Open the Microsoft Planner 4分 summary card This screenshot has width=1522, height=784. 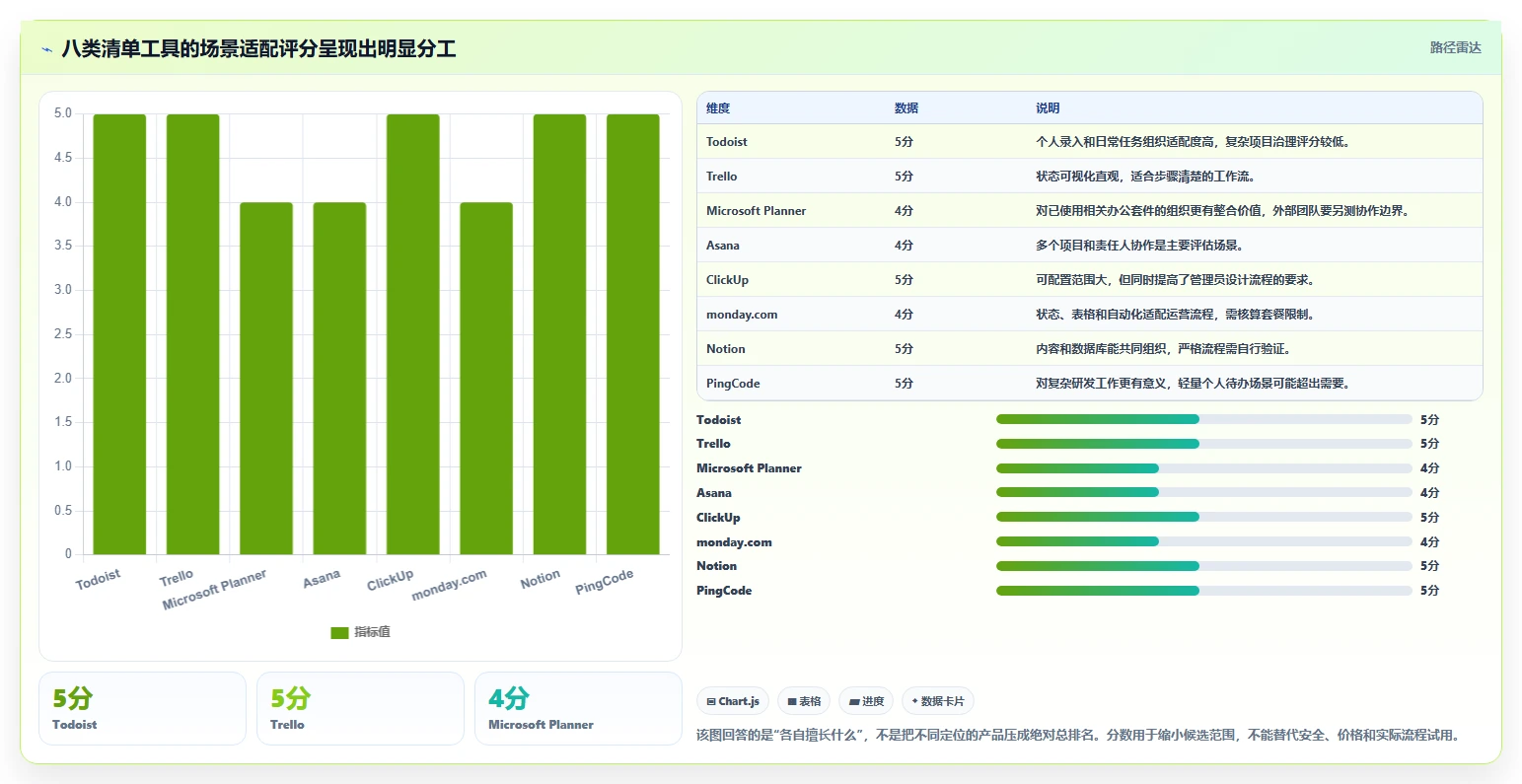[x=578, y=708]
